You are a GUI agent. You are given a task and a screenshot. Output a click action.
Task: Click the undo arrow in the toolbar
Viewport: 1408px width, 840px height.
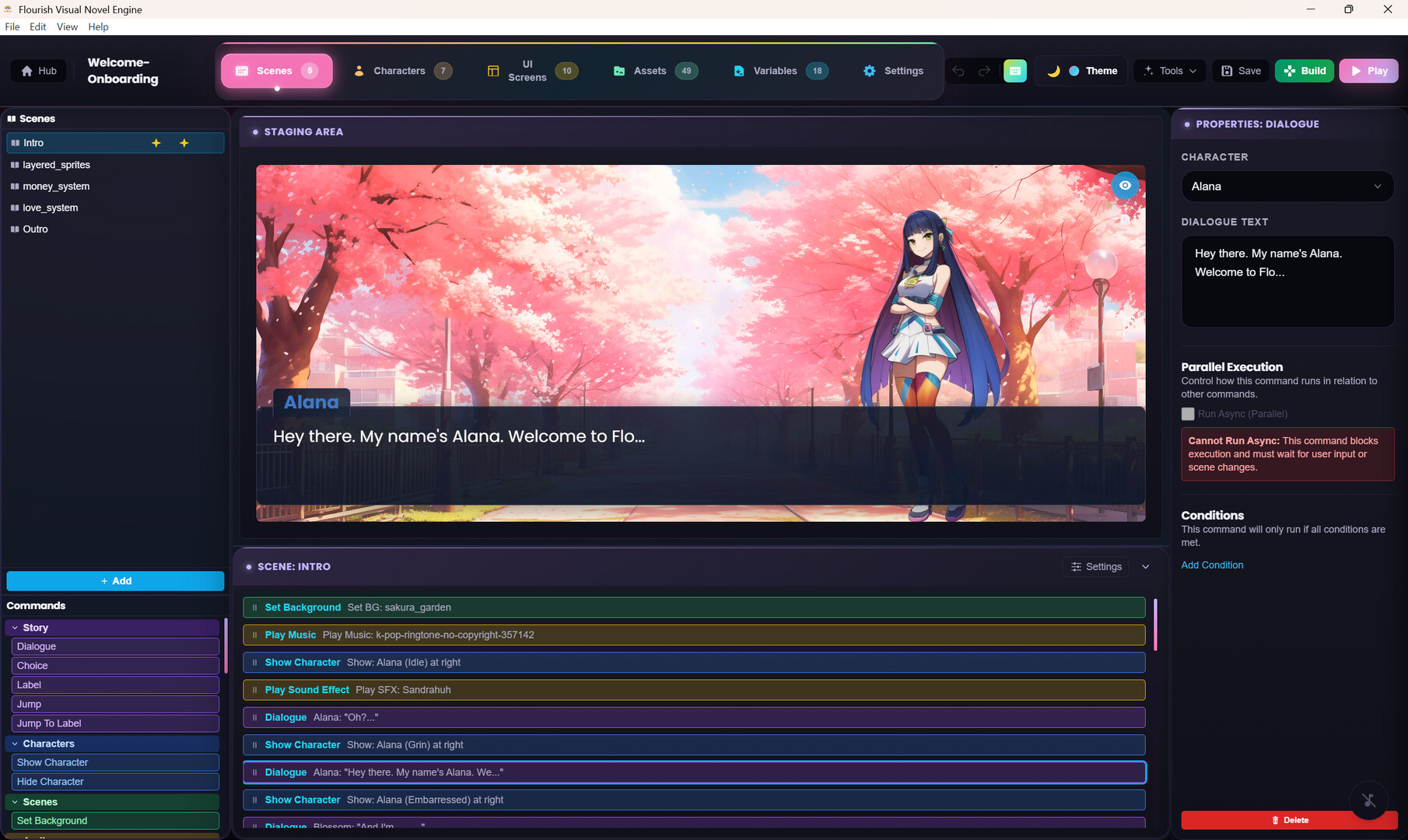[x=958, y=71]
